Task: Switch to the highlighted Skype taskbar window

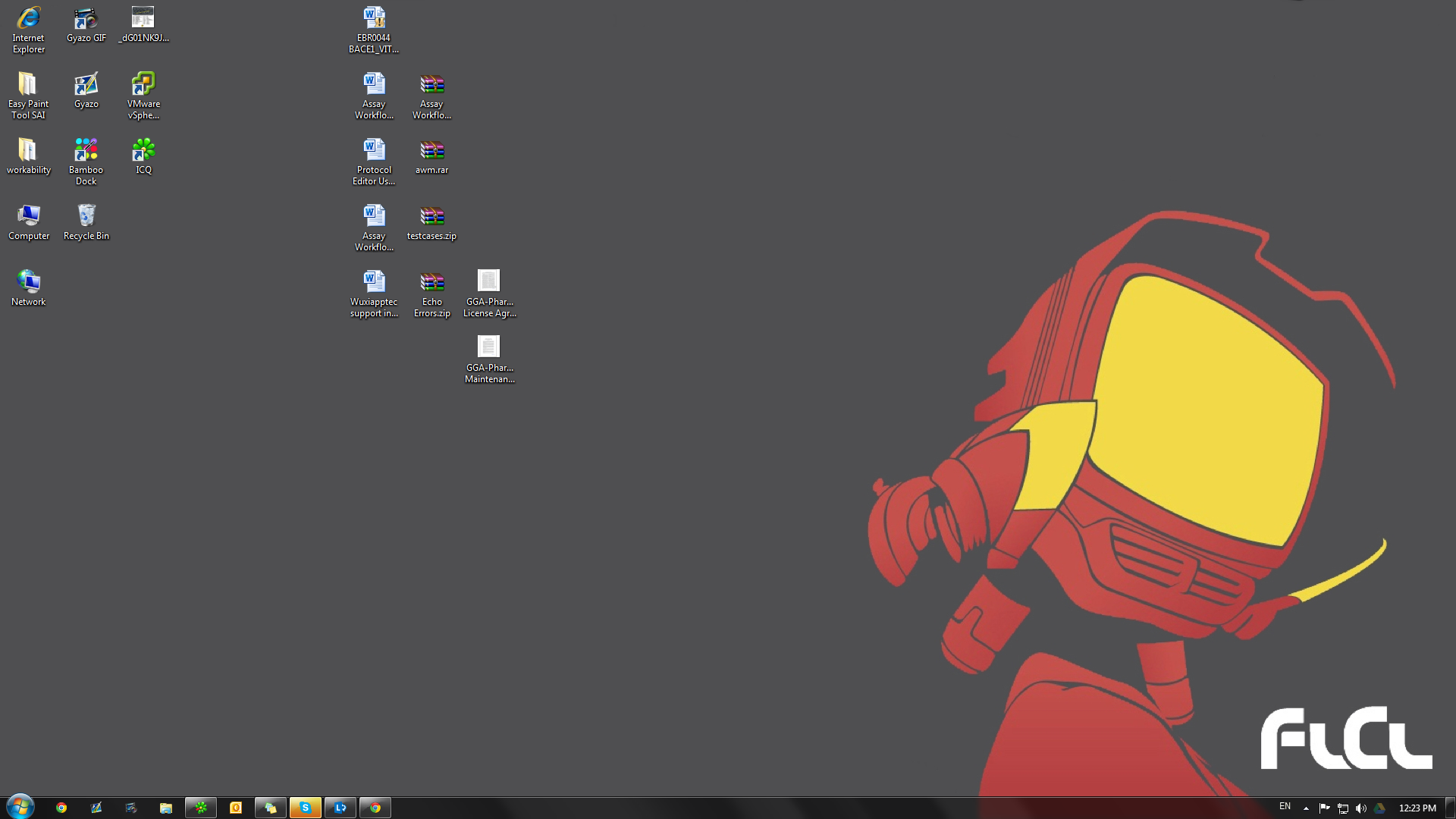Action: (x=306, y=808)
